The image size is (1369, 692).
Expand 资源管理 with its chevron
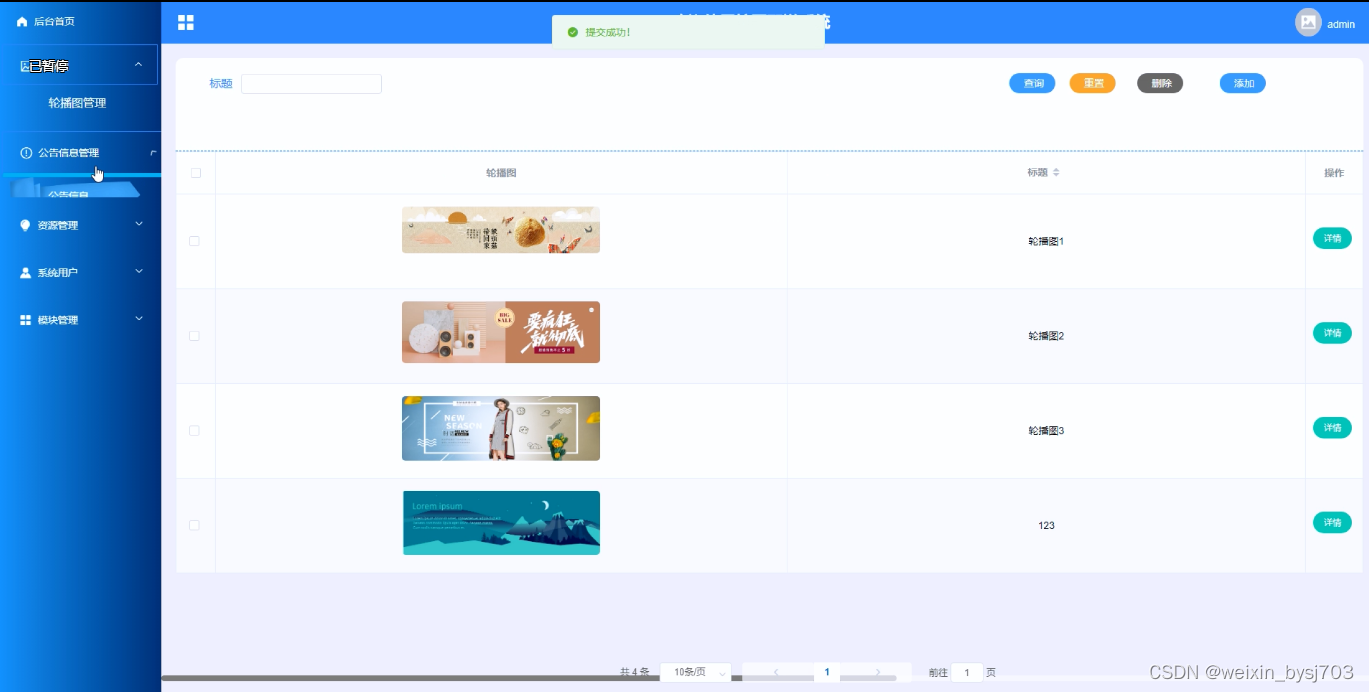139,224
